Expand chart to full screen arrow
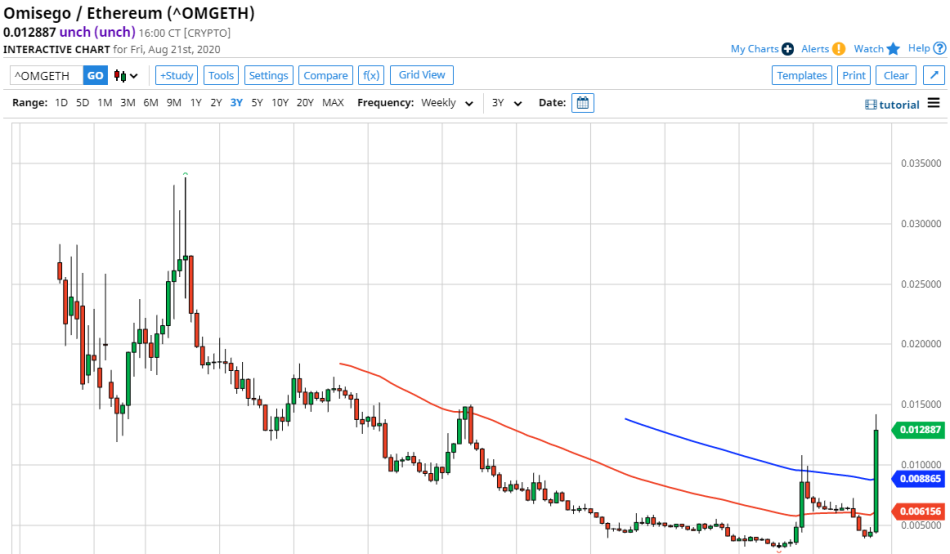This screenshot has height=554, width=950. coord(934,75)
